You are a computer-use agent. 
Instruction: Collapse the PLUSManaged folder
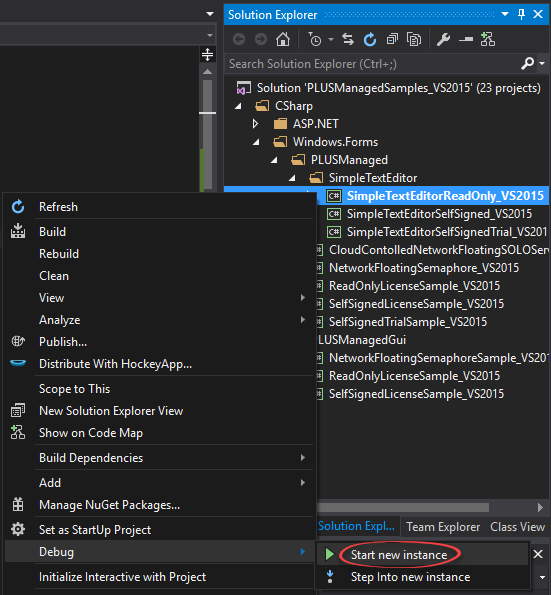point(274,160)
